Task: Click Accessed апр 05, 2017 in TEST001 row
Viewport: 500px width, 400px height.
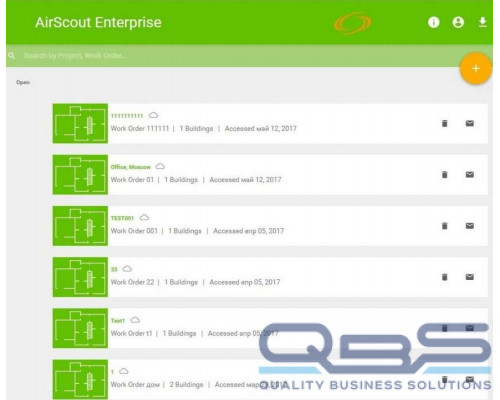Action: pyautogui.click(x=249, y=231)
